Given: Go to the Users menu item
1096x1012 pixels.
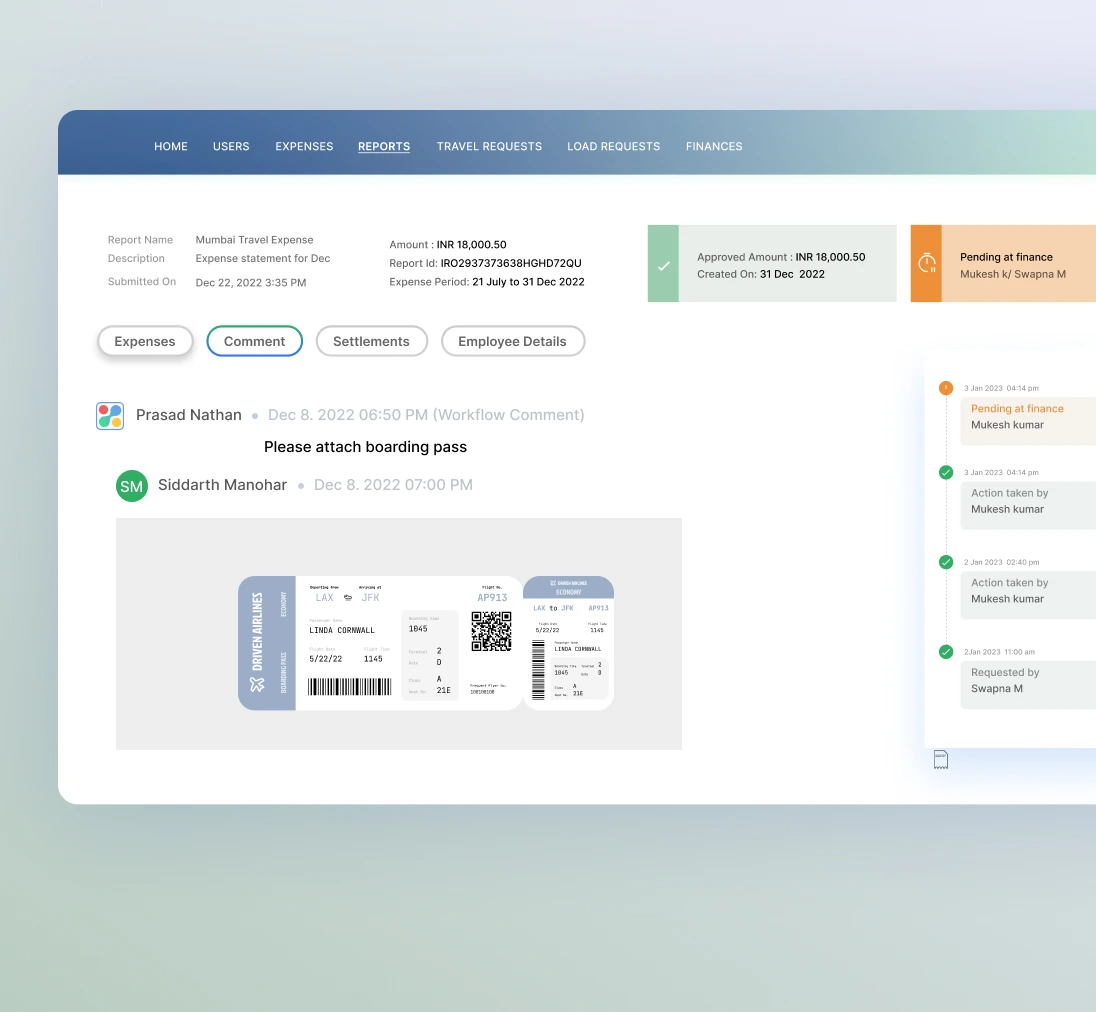Looking at the screenshot, I should (231, 146).
